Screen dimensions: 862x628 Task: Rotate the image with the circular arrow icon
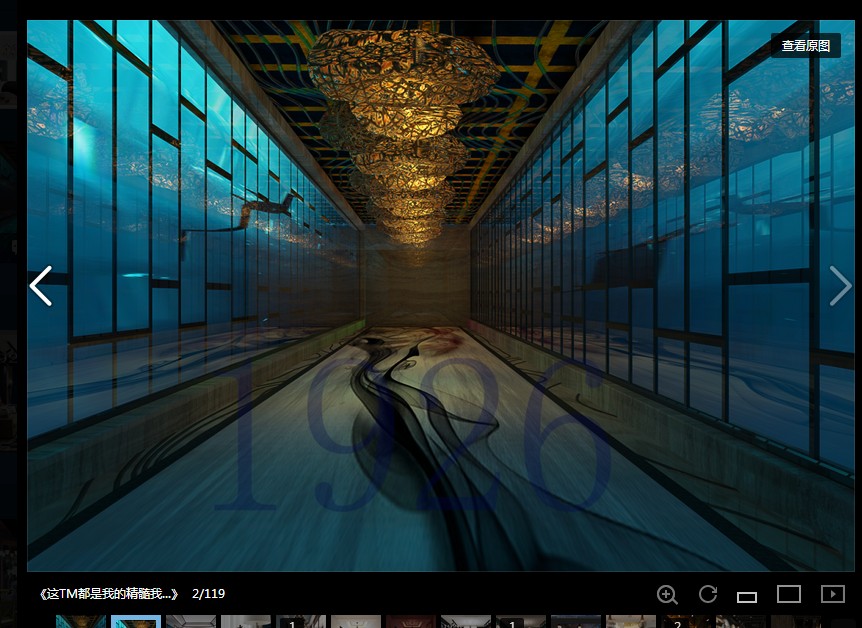click(708, 594)
